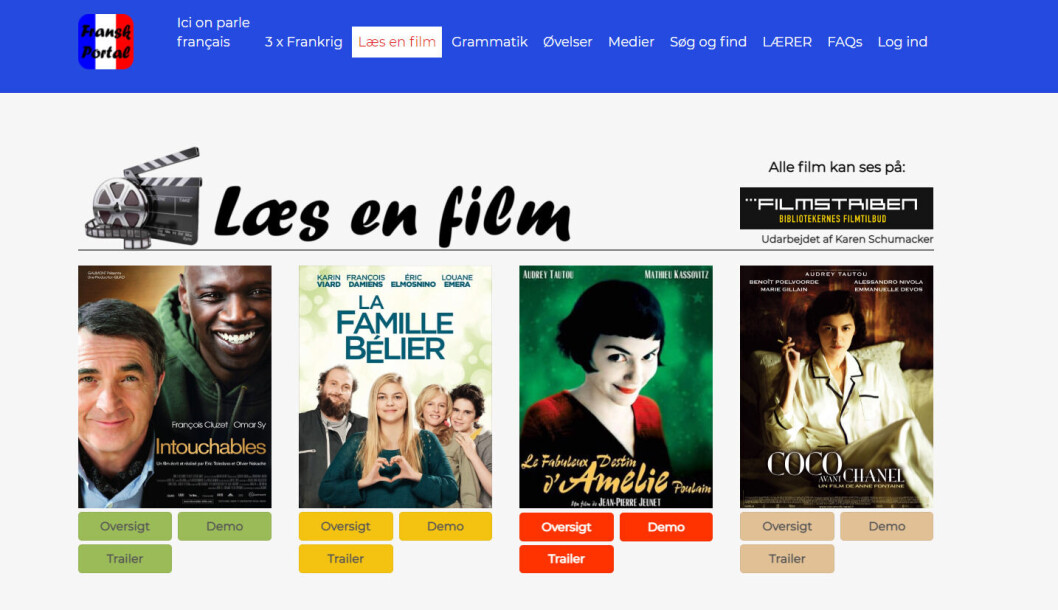The height and width of the screenshot is (610, 1058).
Task: Open yellow Demo for La Famille Bélier
Action: click(x=445, y=526)
